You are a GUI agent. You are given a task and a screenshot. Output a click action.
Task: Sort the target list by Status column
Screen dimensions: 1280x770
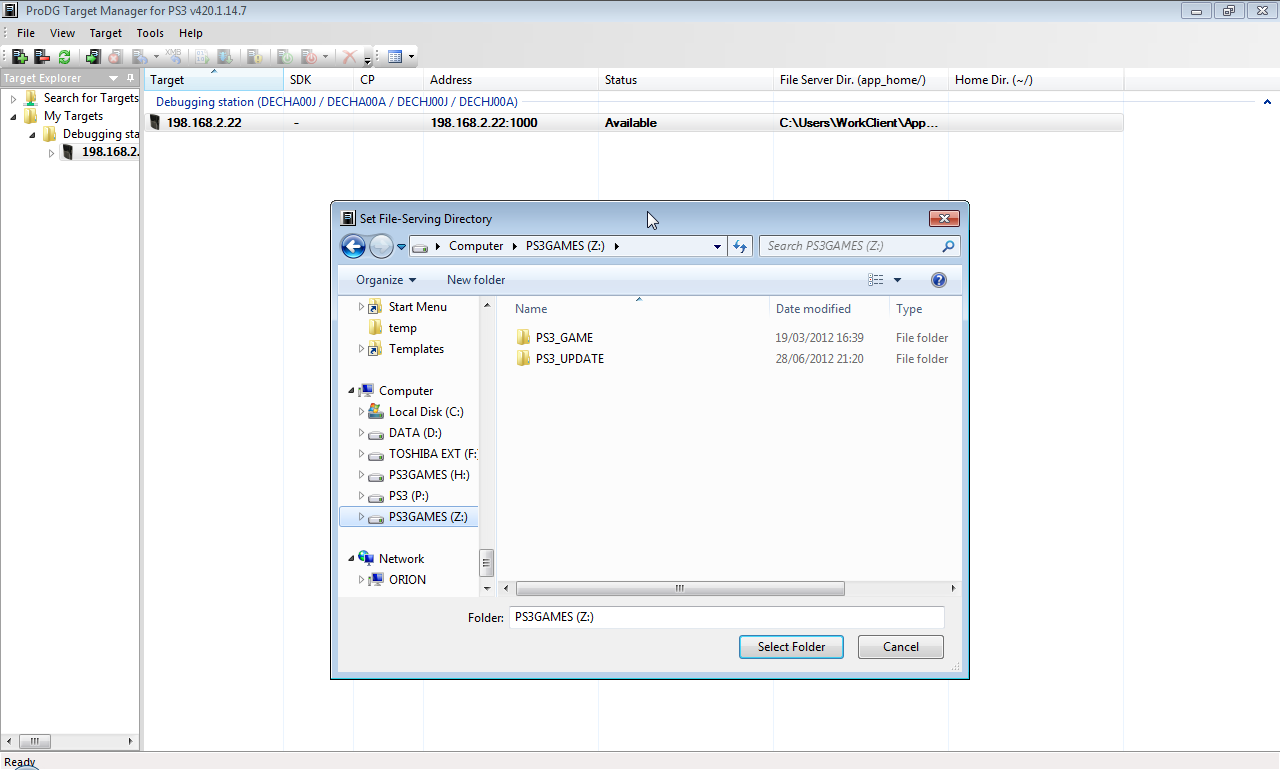pyautogui.click(x=686, y=80)
